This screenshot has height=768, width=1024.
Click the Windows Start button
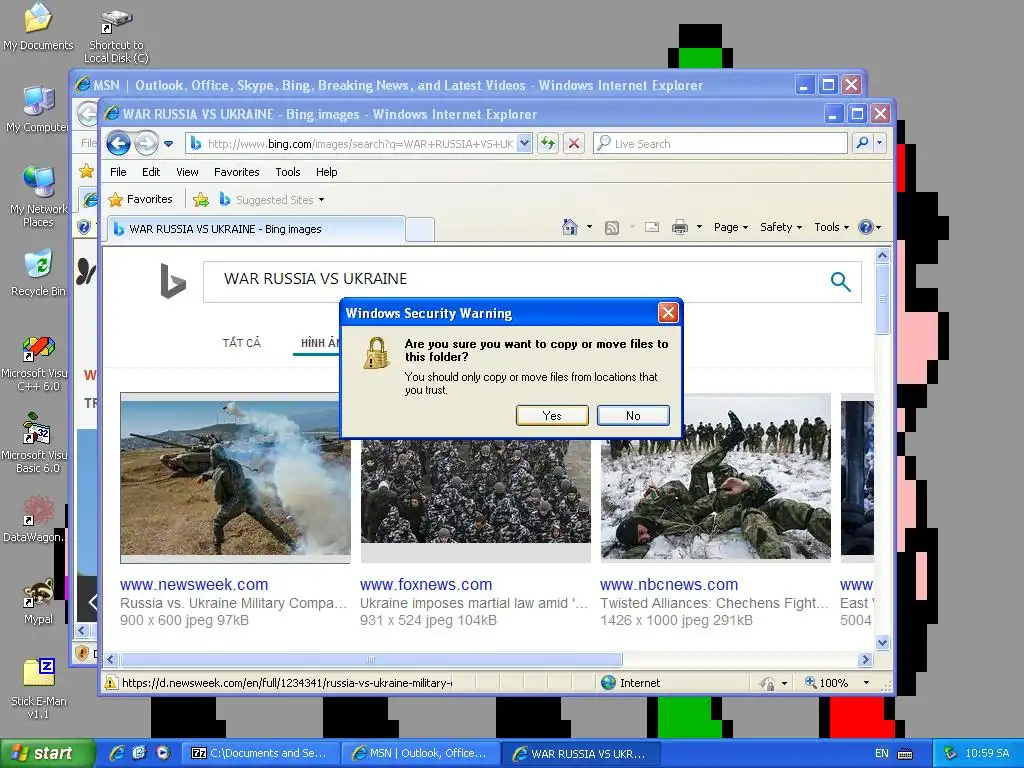[47, 754]
